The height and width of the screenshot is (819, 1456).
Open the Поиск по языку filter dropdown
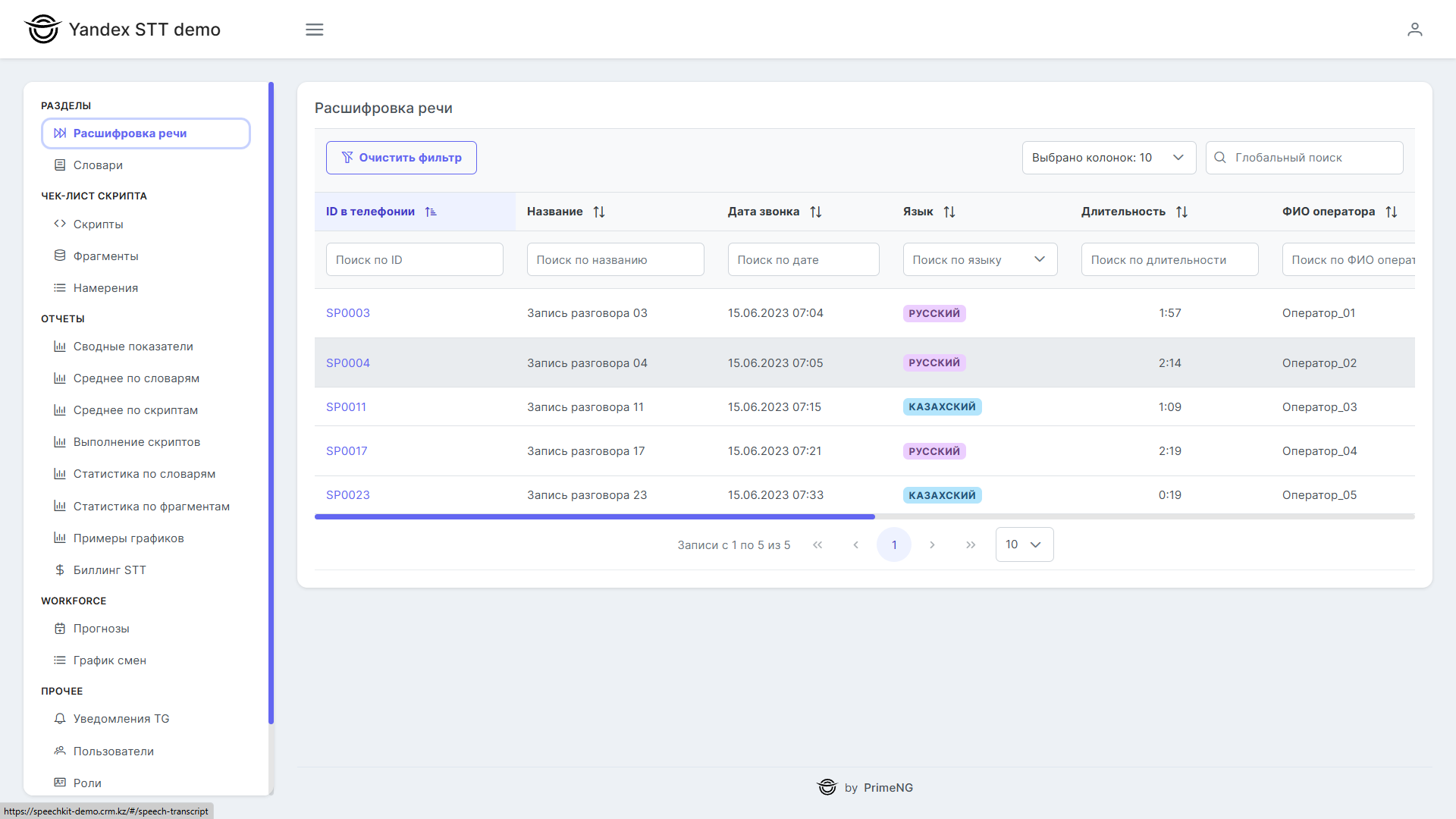click(x=980, y=259)
